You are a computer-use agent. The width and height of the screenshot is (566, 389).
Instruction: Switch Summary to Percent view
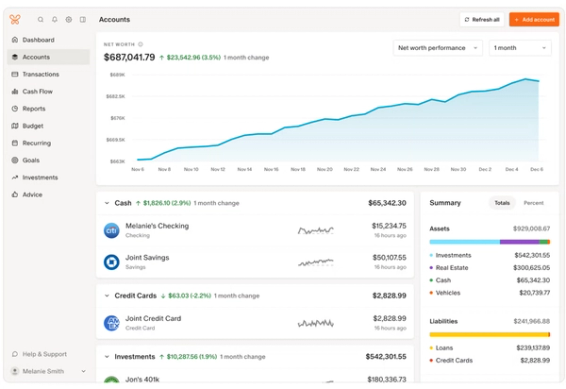click(x=534, y=203)
